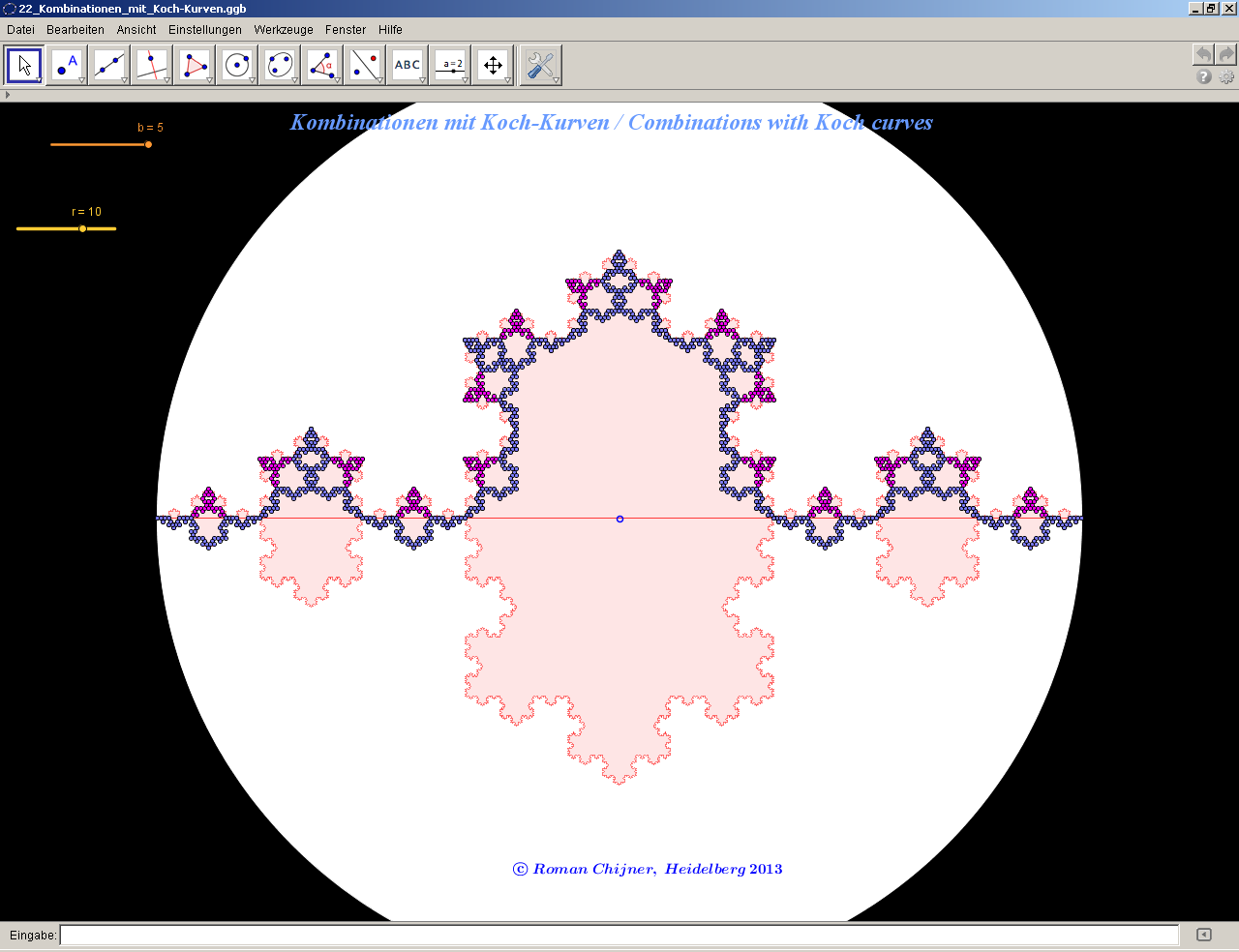Open dropdown arrow of ABC text tool
This screenshot has height=952, width=1239.
point(422,80)
